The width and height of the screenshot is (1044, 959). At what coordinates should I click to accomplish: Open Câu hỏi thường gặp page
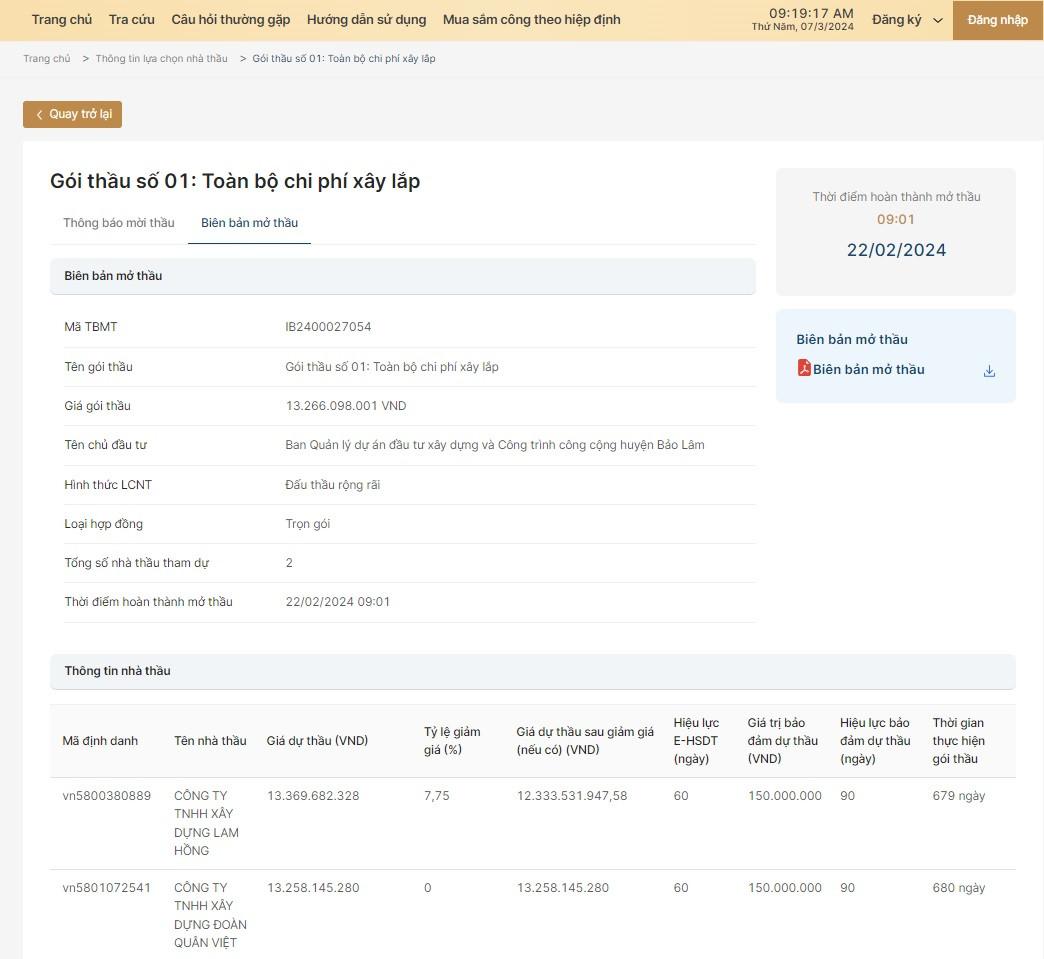click(x=231, y=20)
